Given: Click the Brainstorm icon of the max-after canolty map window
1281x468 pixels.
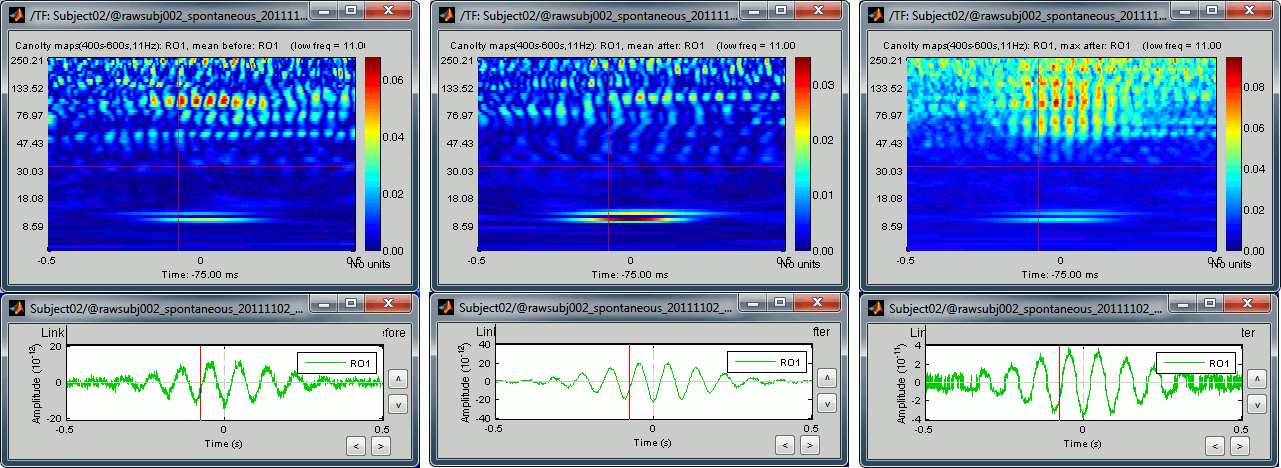Looking at the screenshot, I should 876,15.
